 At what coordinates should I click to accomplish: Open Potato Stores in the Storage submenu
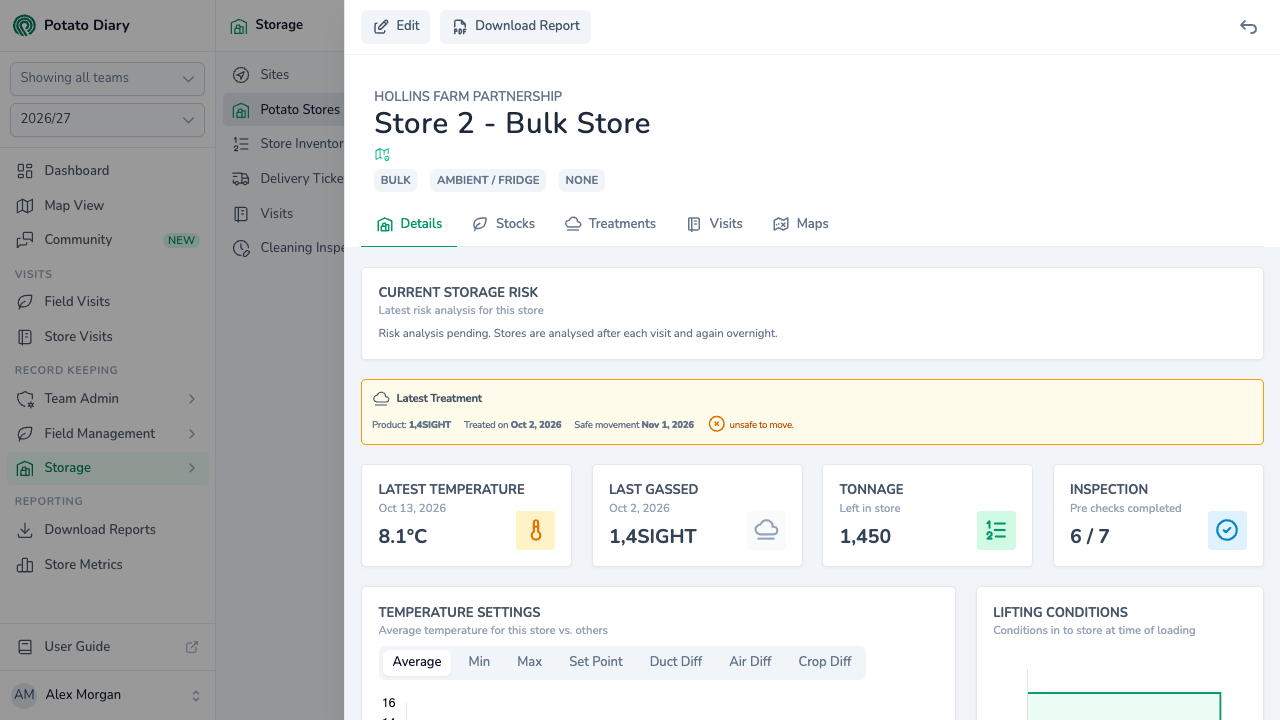284,110
